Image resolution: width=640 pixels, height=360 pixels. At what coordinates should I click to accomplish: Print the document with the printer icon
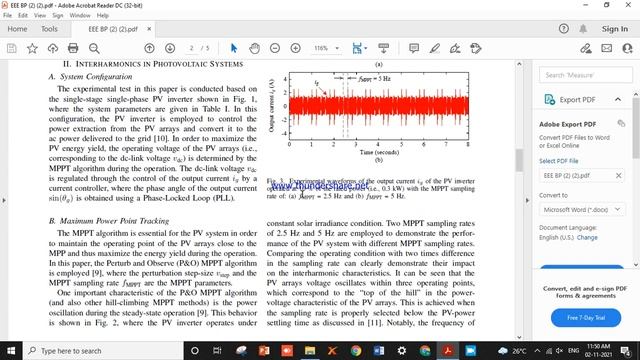coord(73,48)
